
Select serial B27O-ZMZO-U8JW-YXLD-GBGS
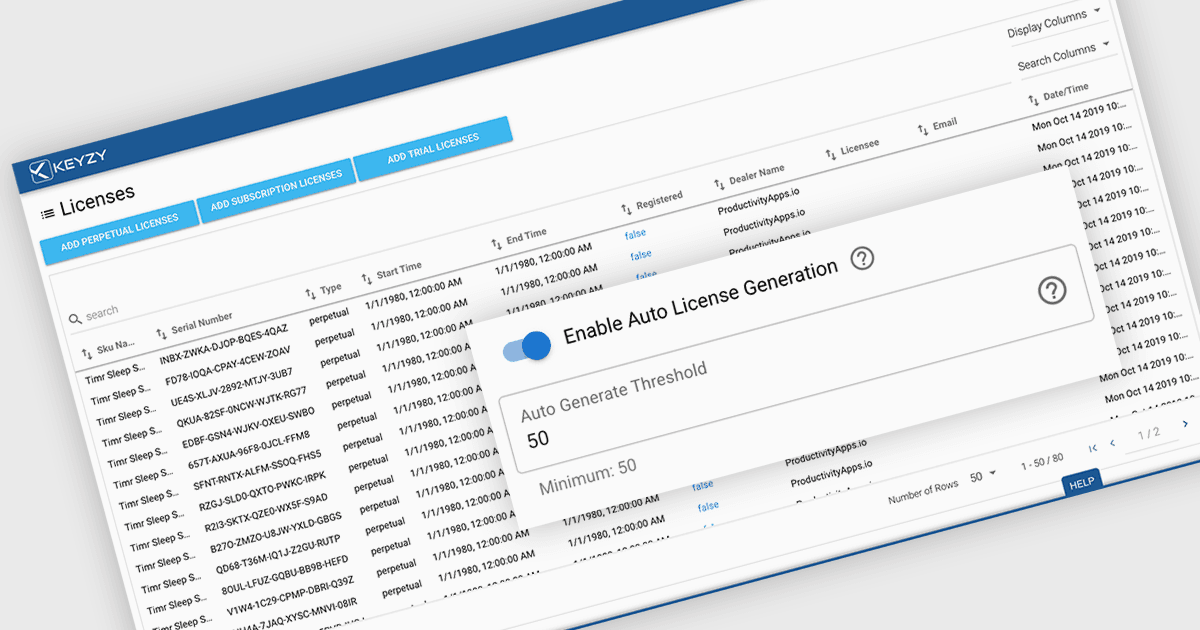tap(275, 534)
